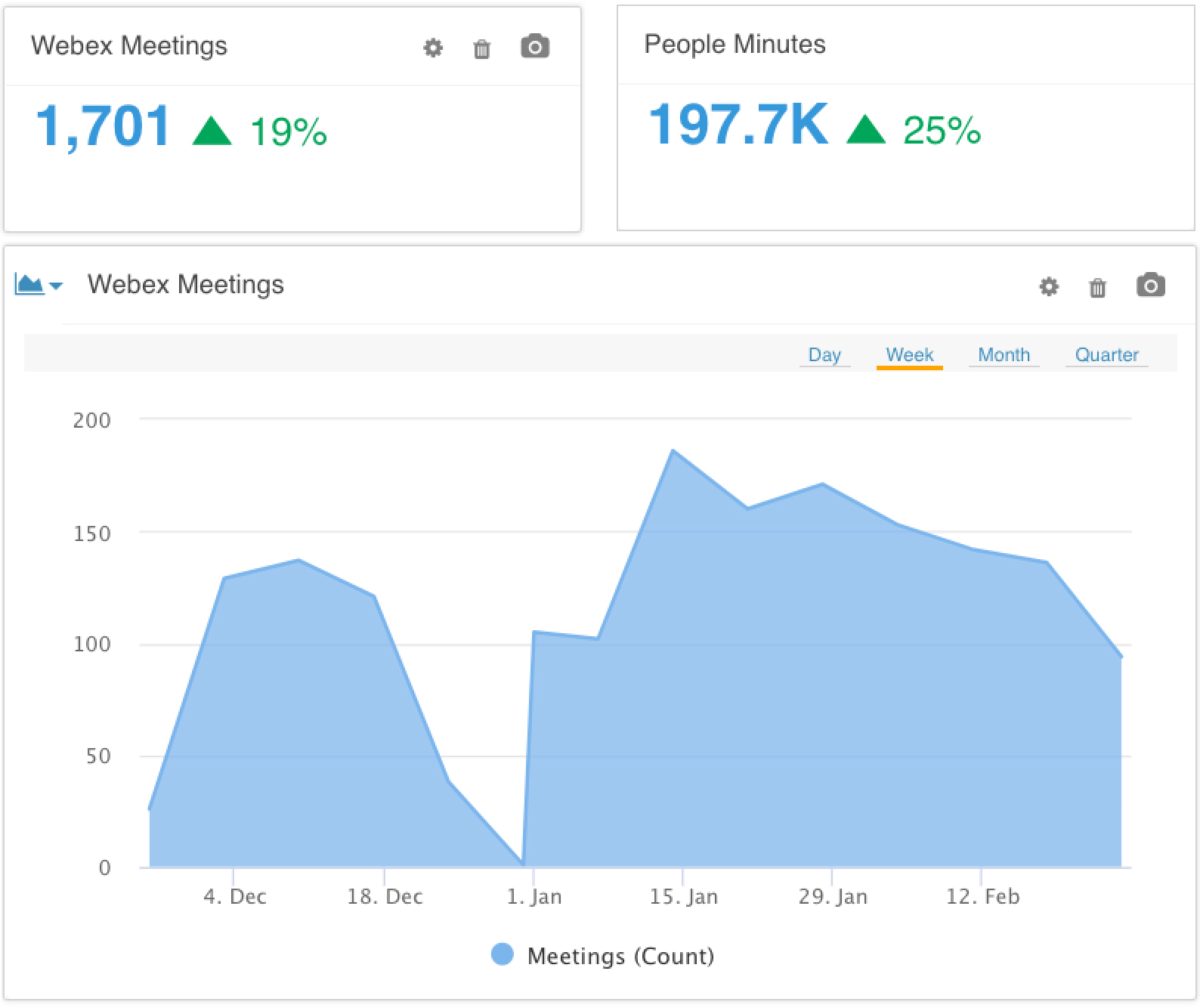Click the 18. Dec axis label
Screen dimensions: 1200x1008
385,897
